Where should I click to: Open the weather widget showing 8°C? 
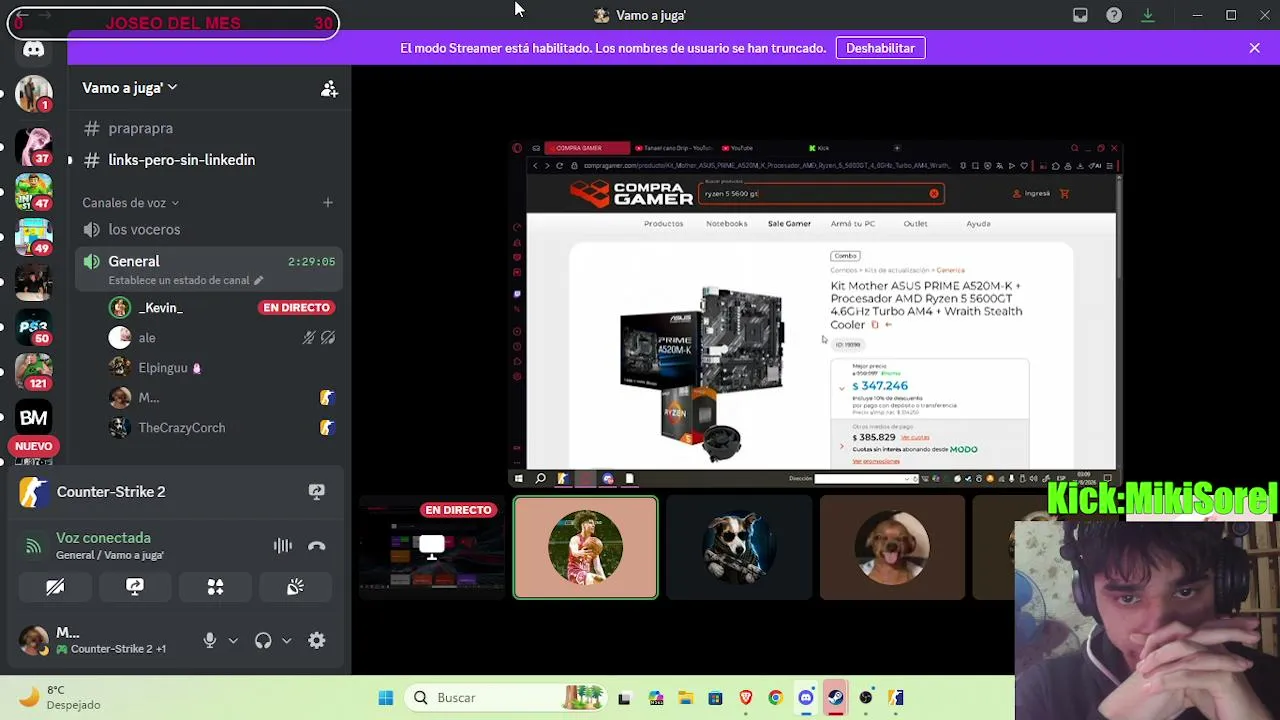point(60,698)
